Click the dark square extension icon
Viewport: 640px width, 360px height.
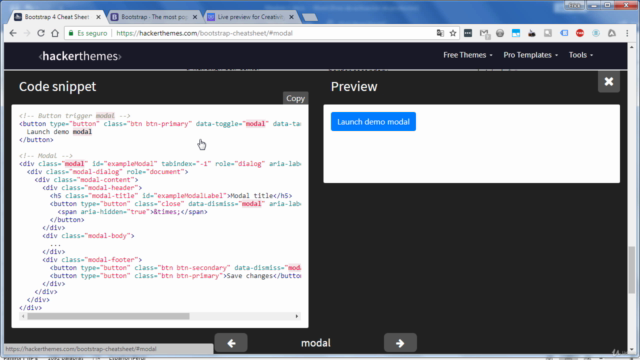point(468,33)
